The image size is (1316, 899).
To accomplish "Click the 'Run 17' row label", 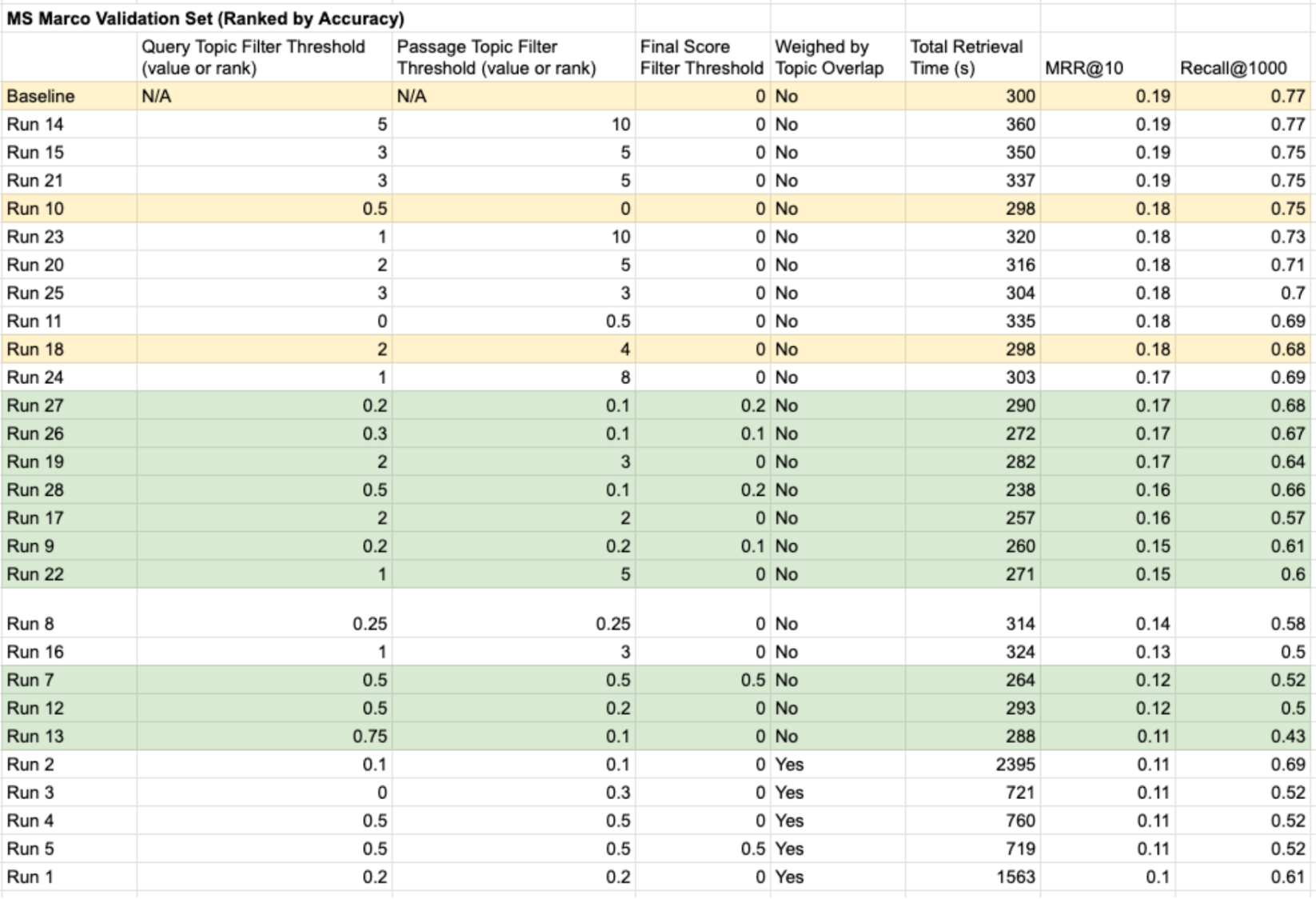I will (x=35, y=518).
